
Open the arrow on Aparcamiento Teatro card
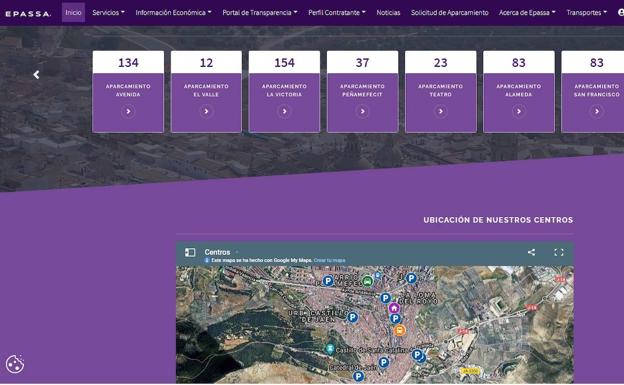[441, 111]
